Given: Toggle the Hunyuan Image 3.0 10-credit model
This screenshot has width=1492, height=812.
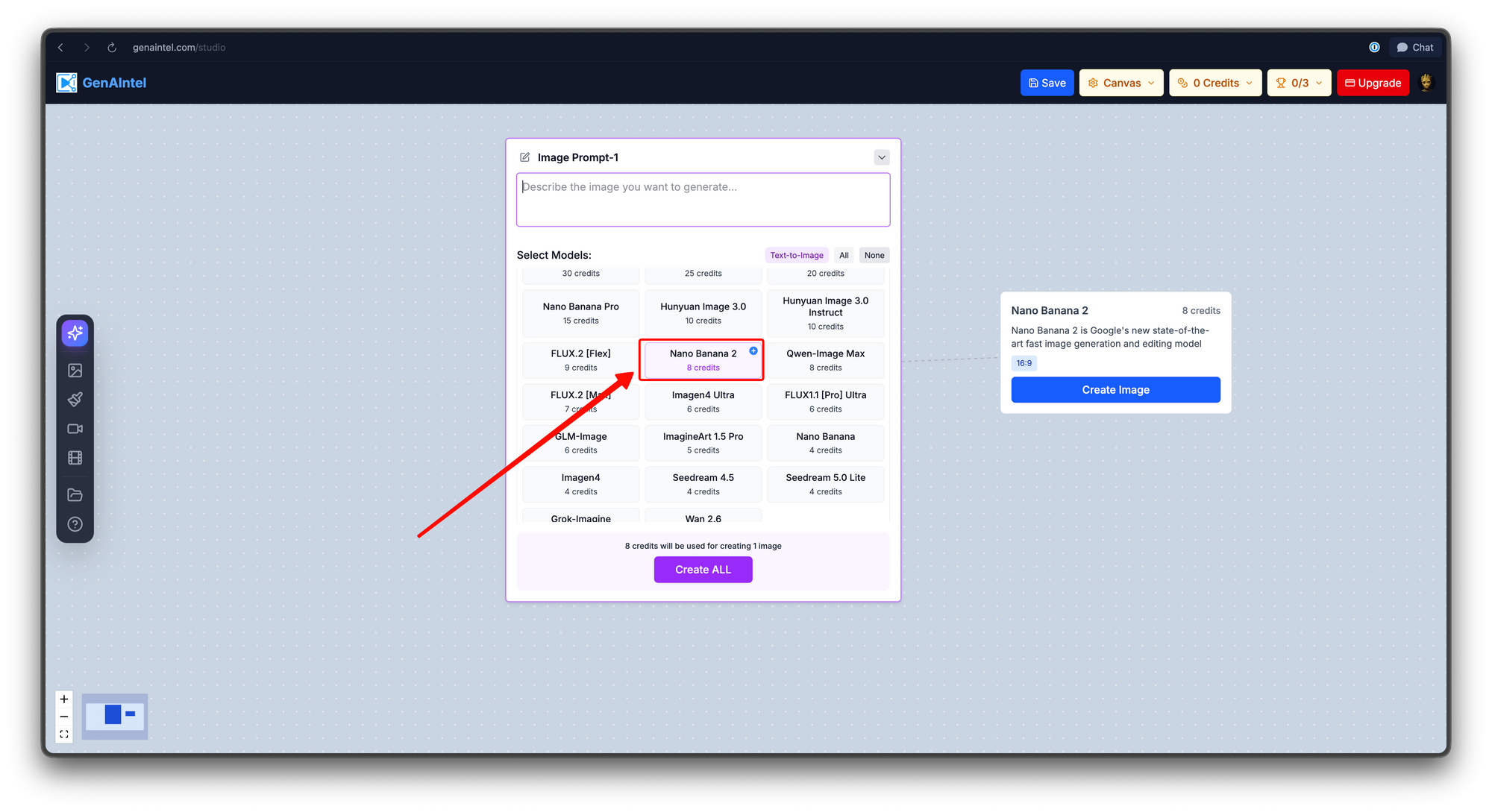Looking at the screenshot, I should 703,313.
